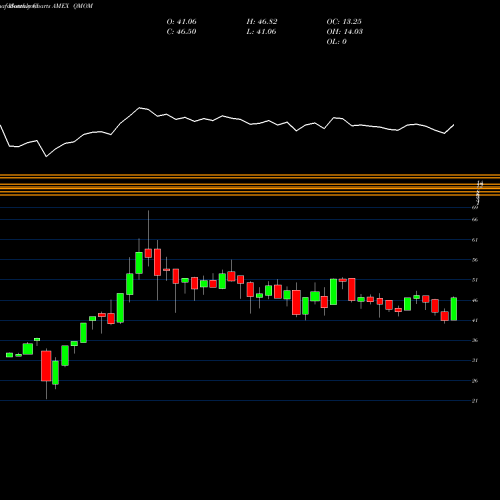
Task: Select the OH: 14.03 reading
Action: (345, 32)
